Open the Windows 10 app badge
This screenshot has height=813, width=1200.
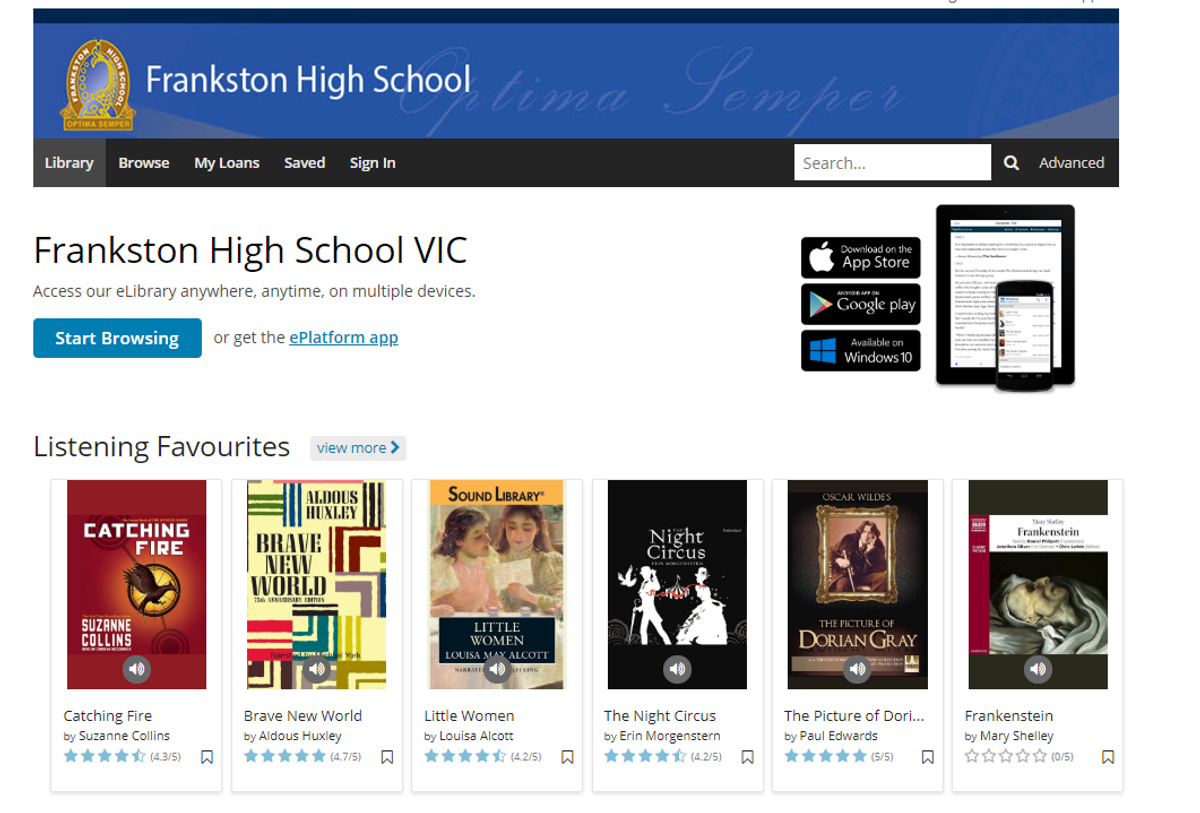point(860,351)
